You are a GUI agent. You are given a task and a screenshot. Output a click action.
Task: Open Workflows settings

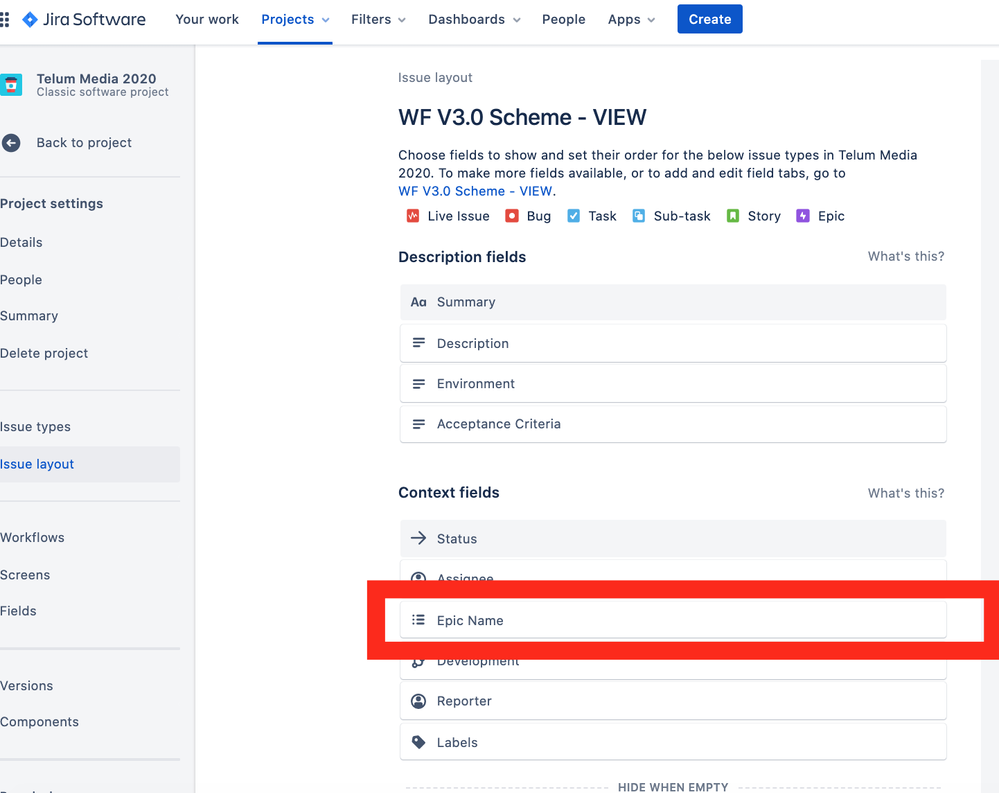[32, 538]
